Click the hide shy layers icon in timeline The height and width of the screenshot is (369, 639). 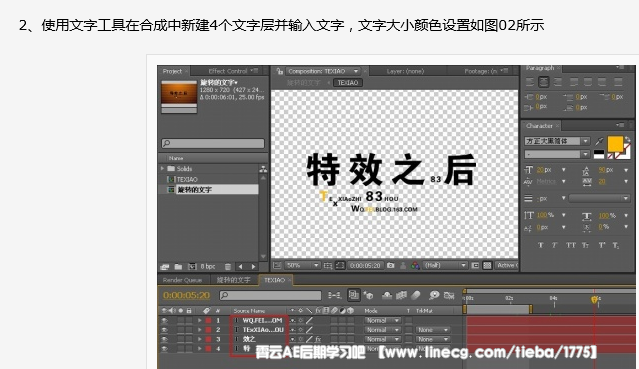[x=387, y=295]
